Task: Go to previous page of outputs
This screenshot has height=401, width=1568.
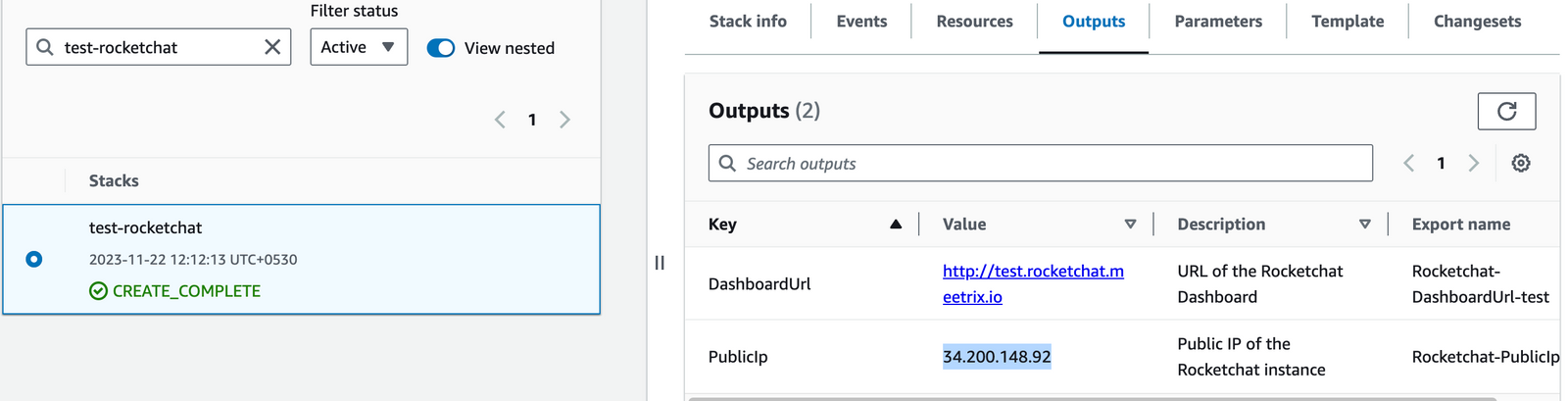Action: pos(1408,164)
